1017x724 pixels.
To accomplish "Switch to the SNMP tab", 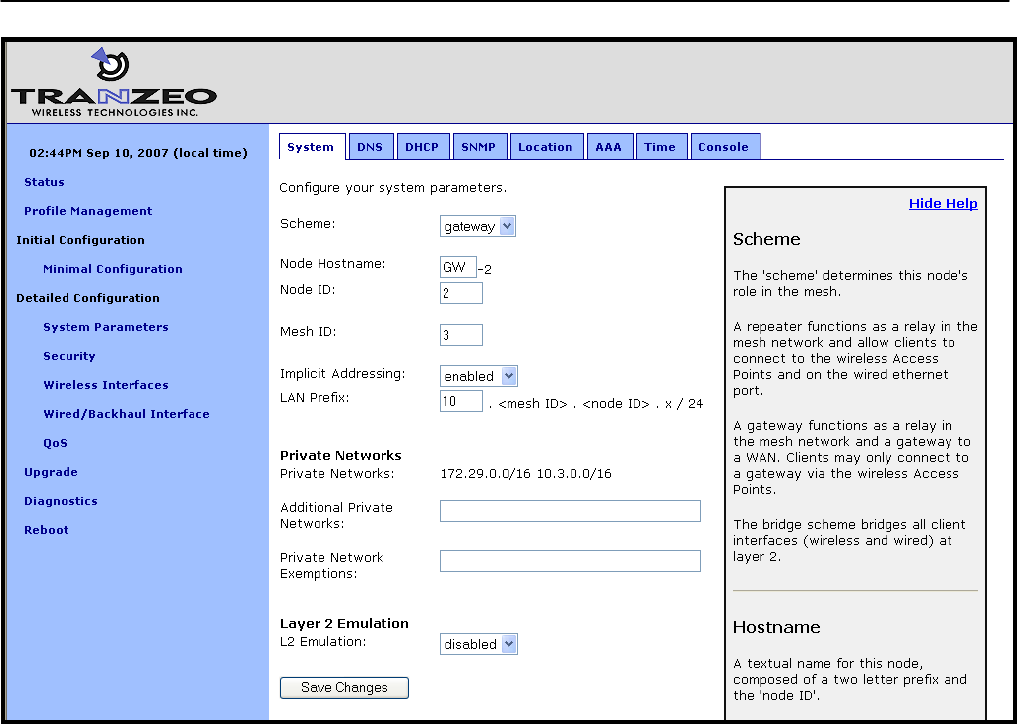I will 479,147.
